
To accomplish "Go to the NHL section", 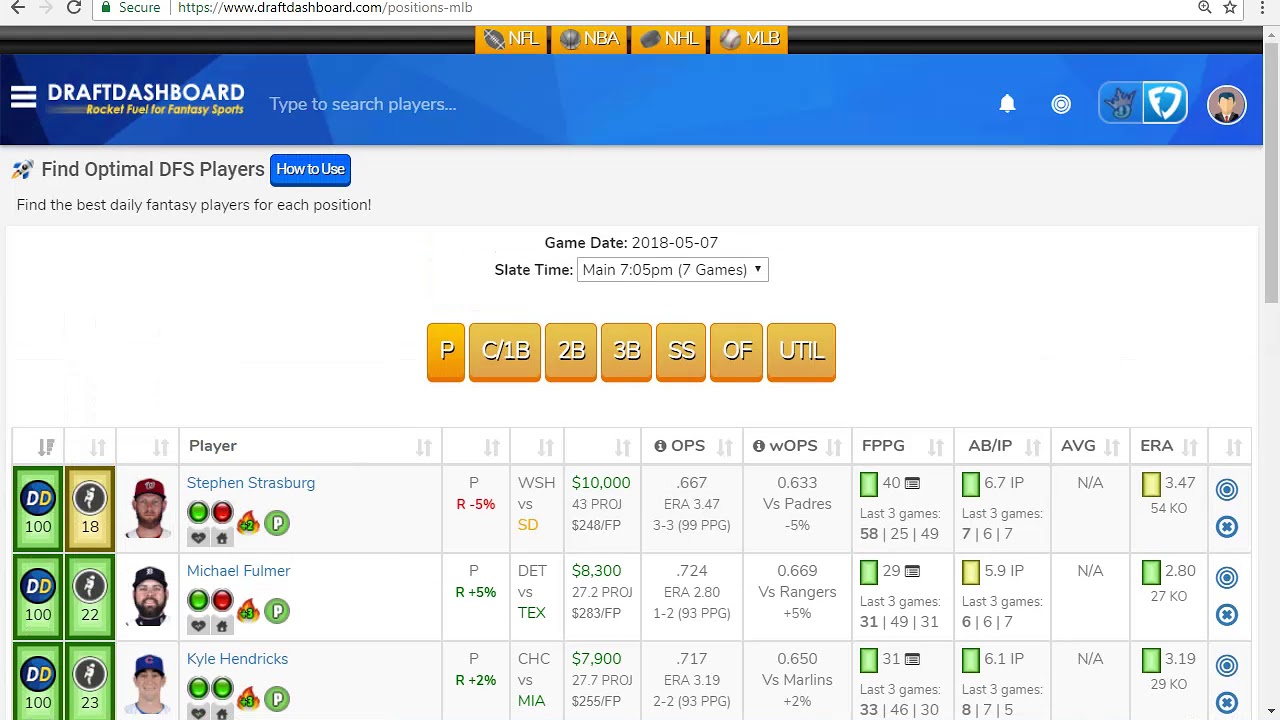I will 669,38.
